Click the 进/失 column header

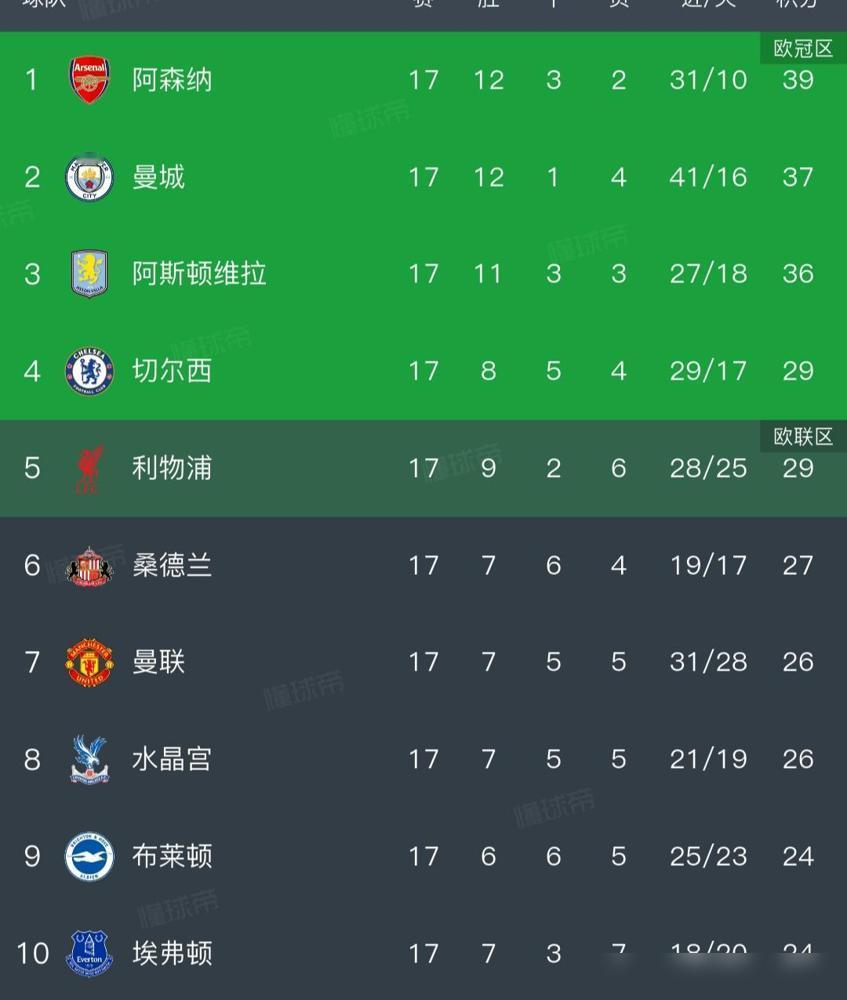[x=708, y=6]
